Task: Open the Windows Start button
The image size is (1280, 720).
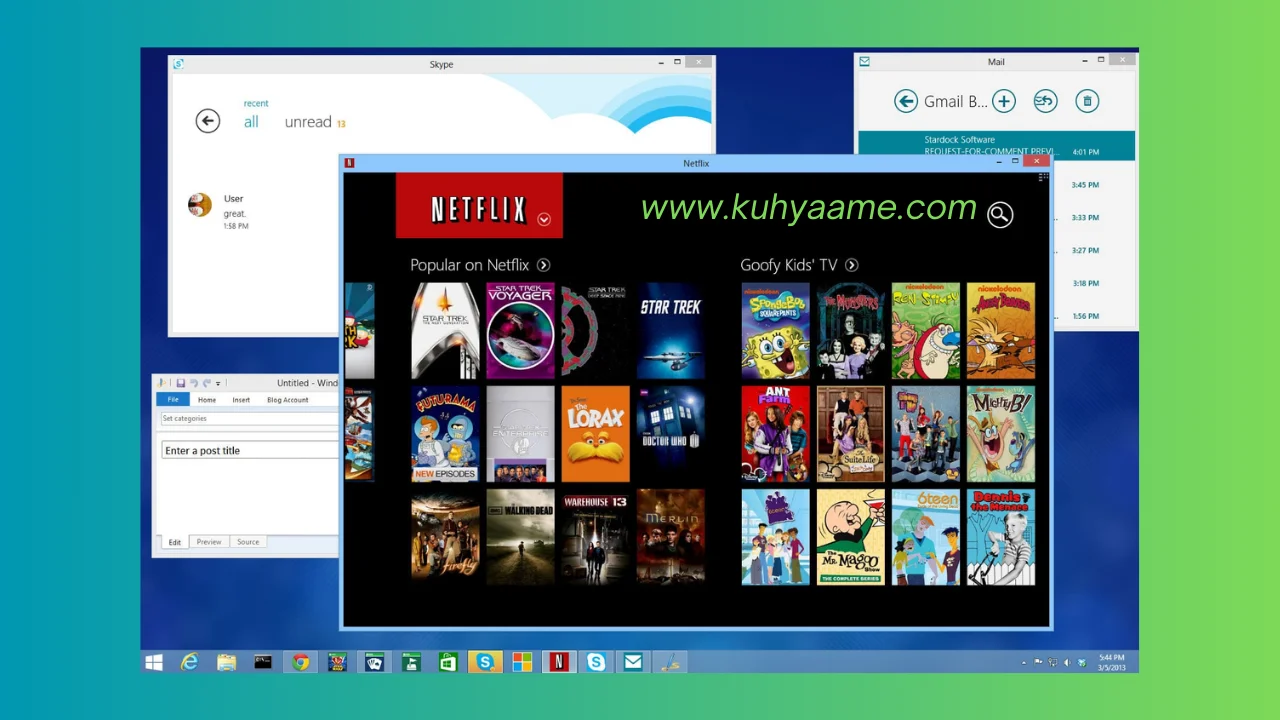Action: [x=154, y=662]
